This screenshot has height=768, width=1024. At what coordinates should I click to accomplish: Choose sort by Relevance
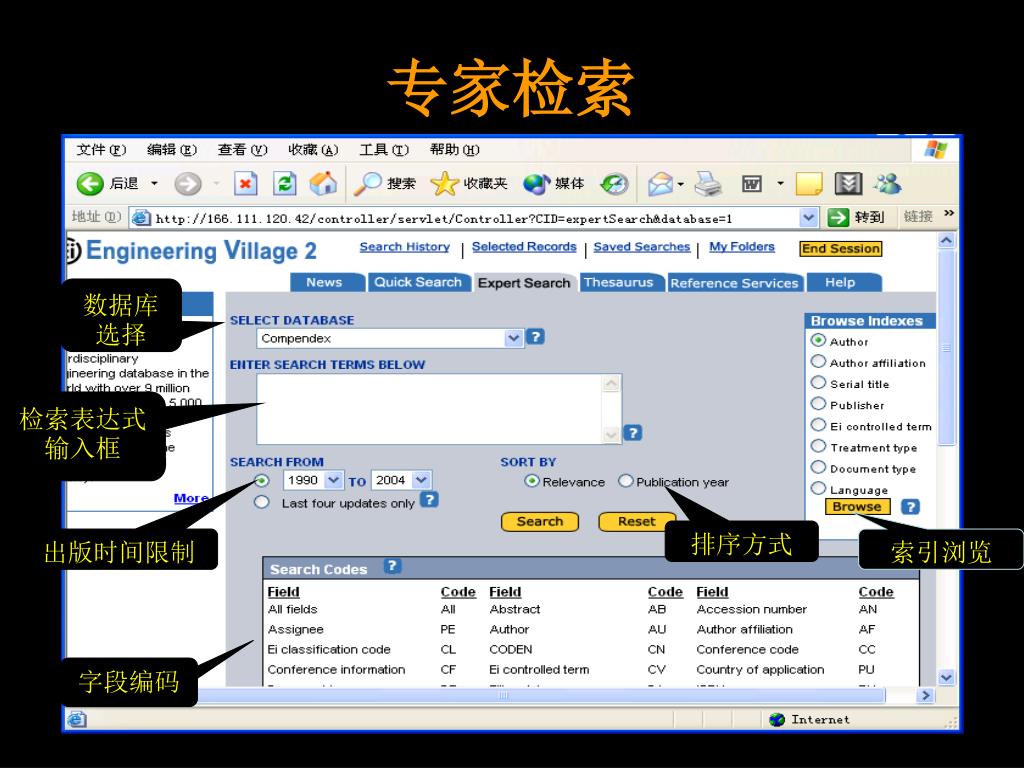(532, 481)
